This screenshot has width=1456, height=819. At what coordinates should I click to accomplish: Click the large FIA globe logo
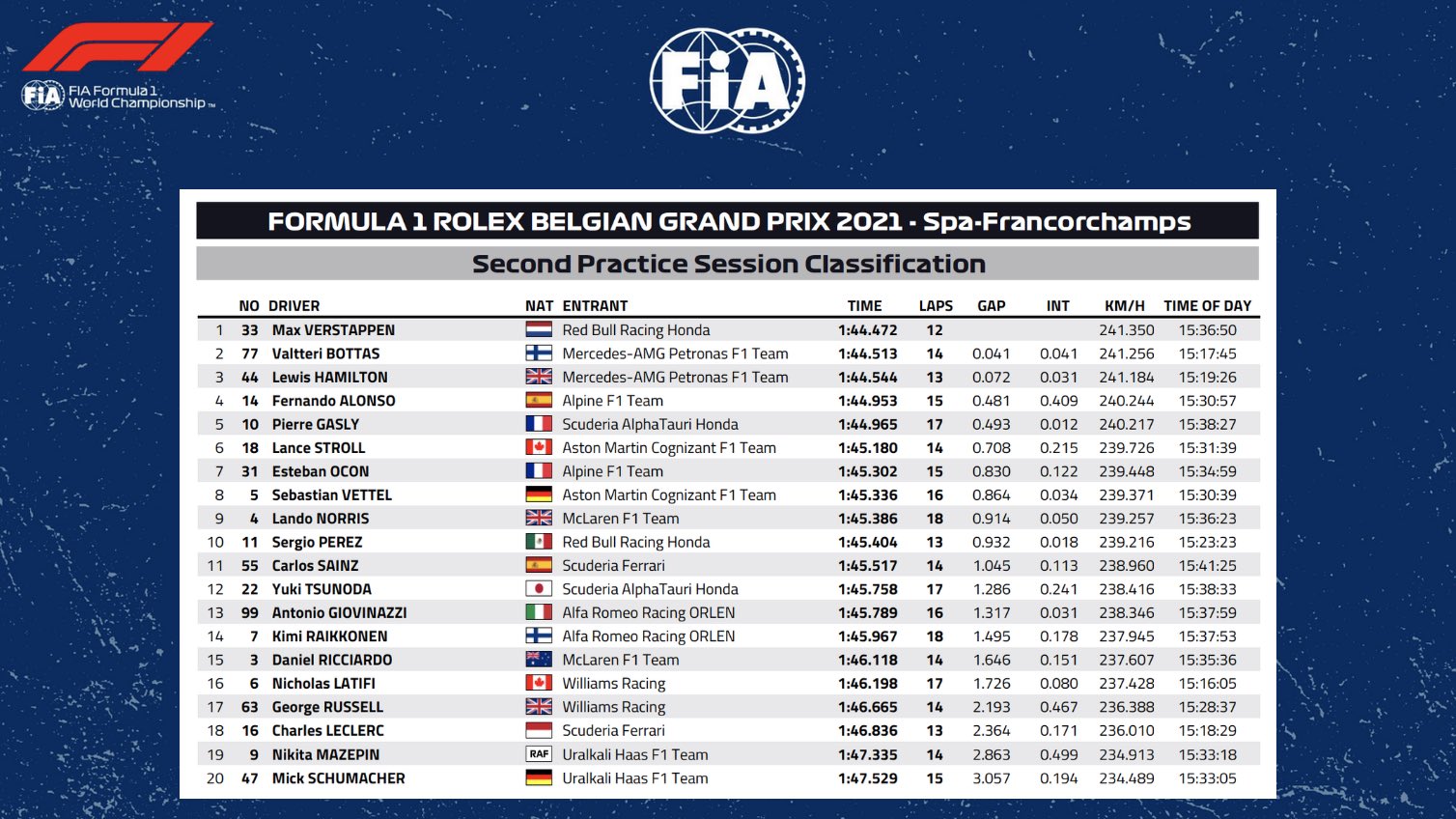pyautogui.click(x=726, y=80)
